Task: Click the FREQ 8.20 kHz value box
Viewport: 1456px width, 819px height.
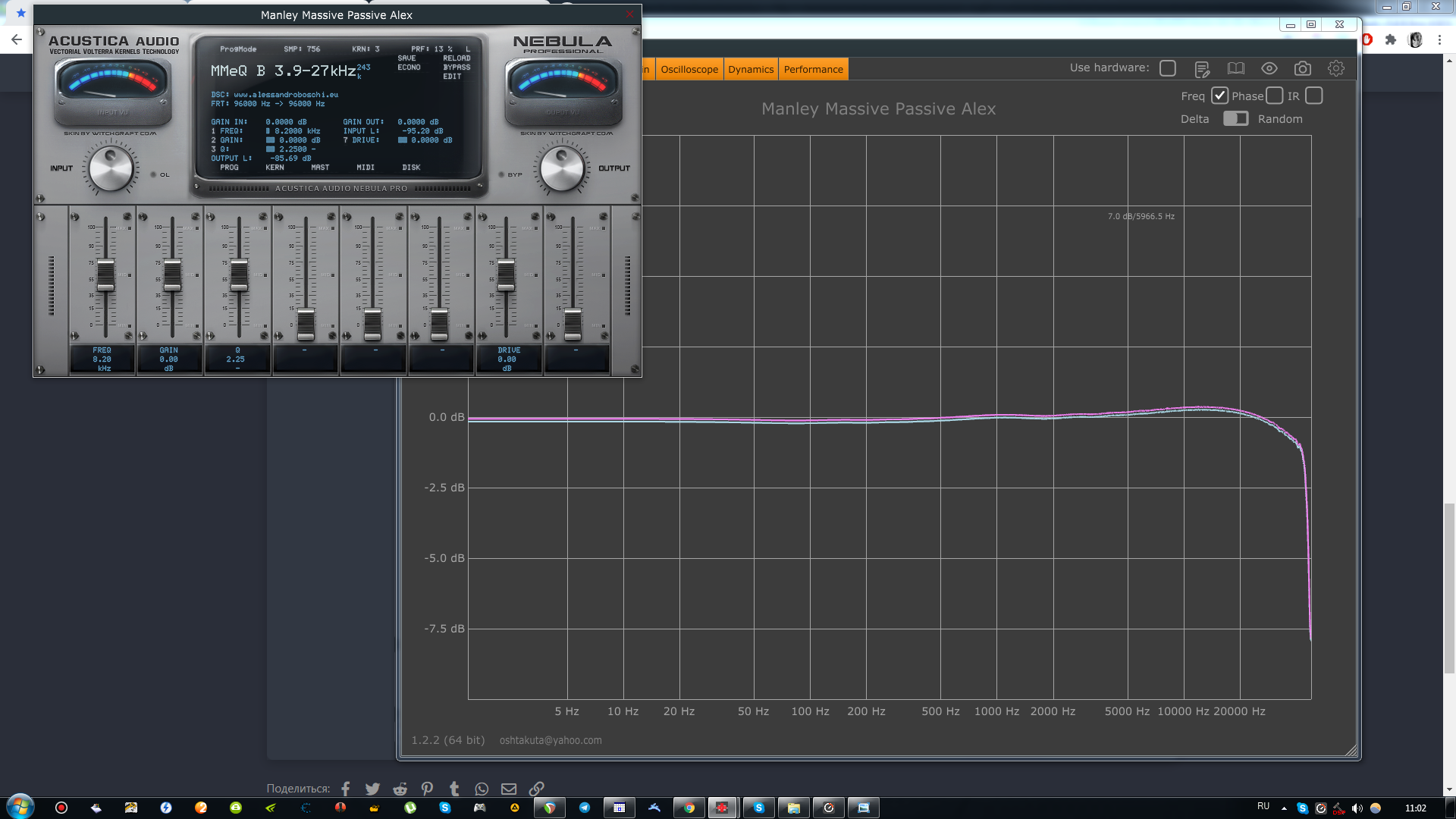Action: (102, 359)
